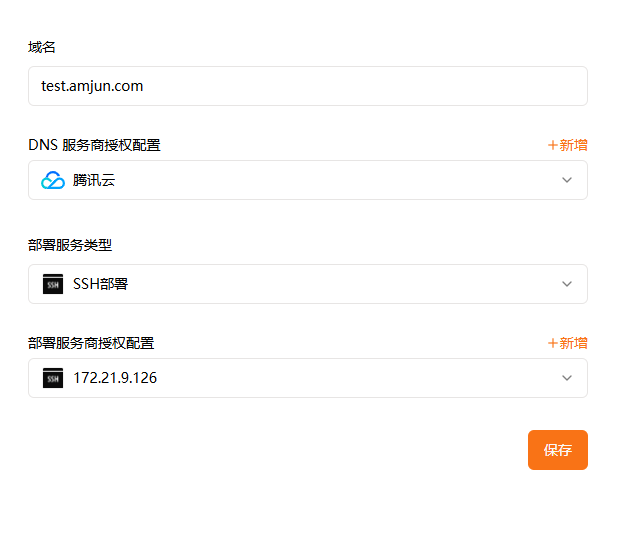Click the DNS 服务商授权配置 label

94,145
